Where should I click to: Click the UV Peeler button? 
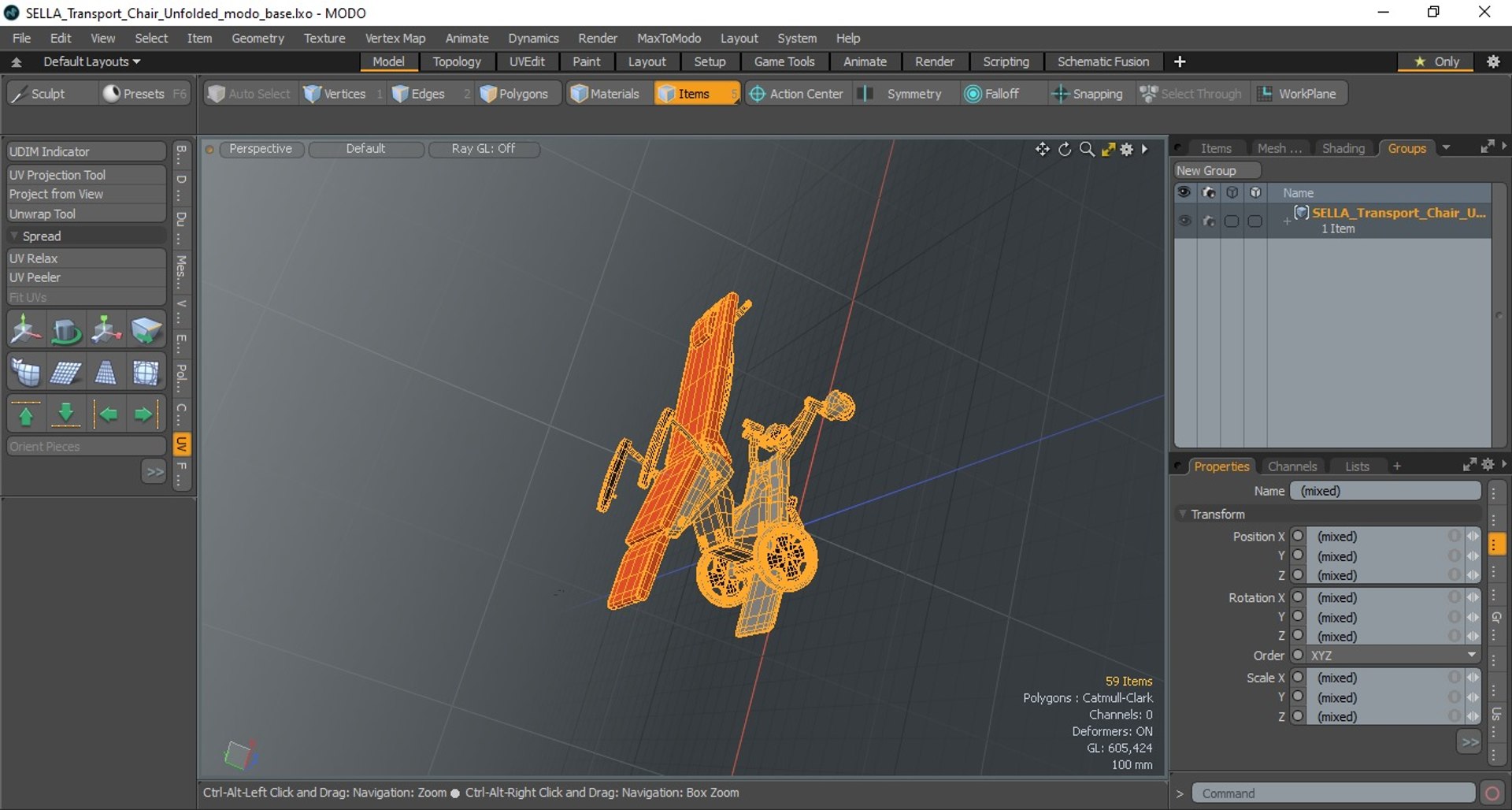point(87,277)
